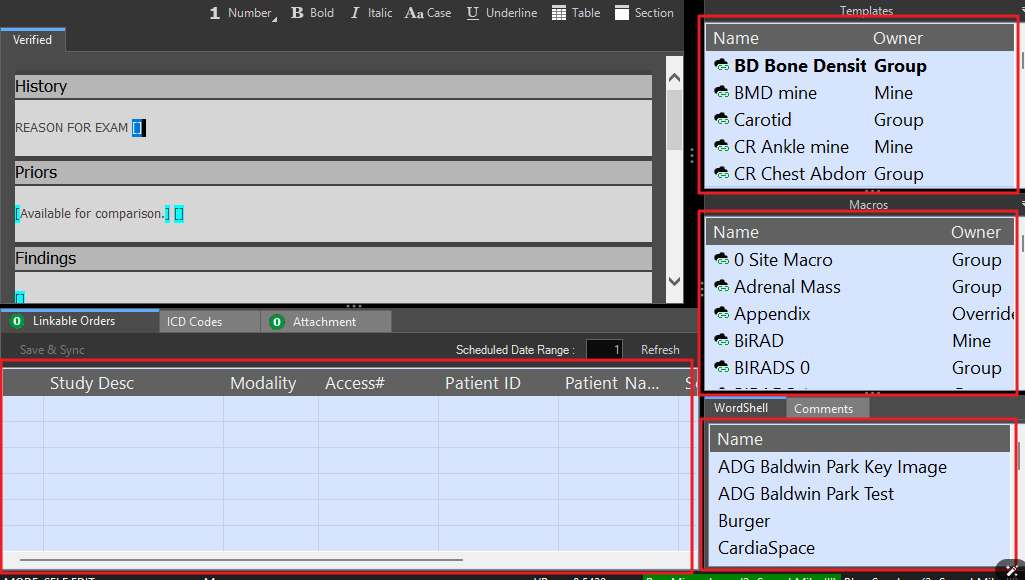Click cloud icon next to Adrenal Mass macro
The height and width of the screenshot is (580, 1025).
coord(721,287)
